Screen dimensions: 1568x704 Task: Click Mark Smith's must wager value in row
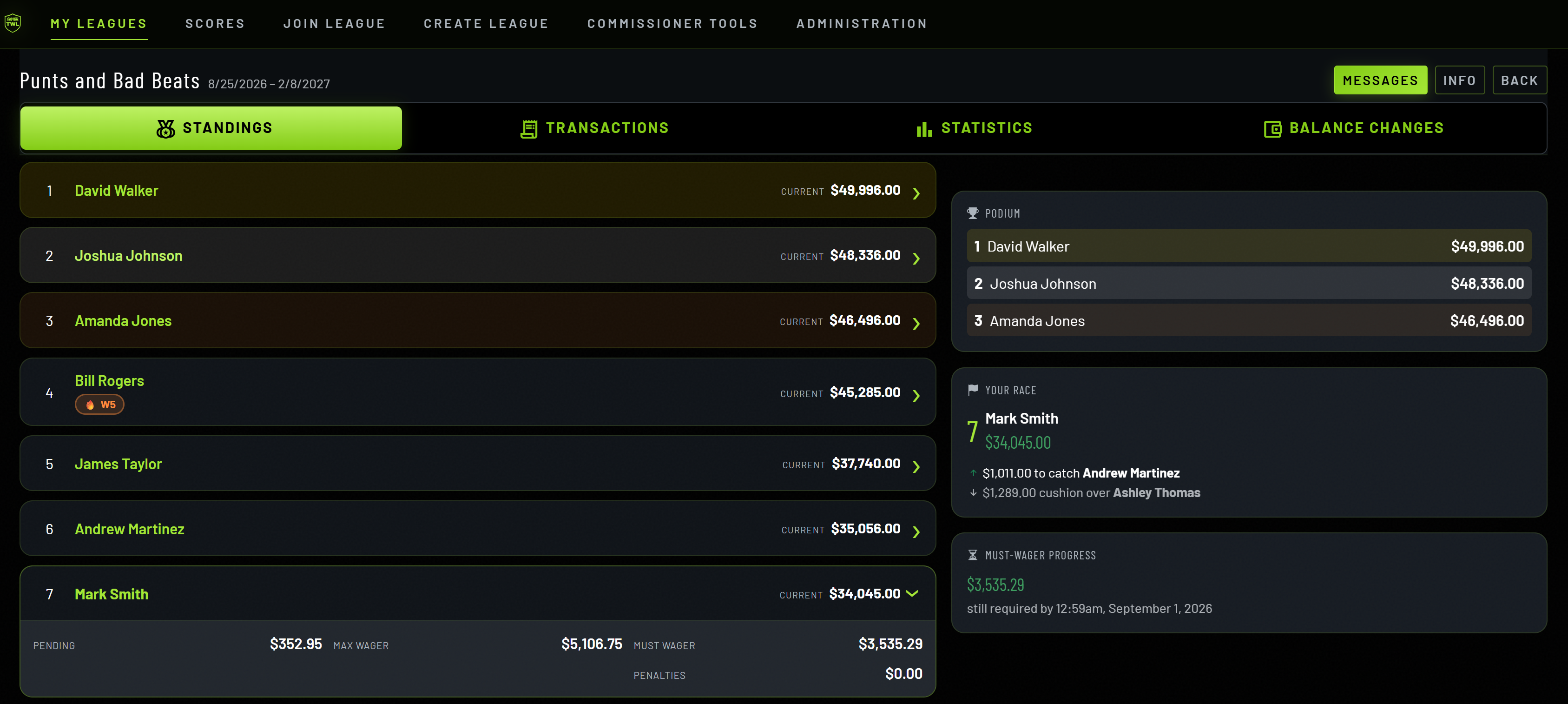pos(890,644)
